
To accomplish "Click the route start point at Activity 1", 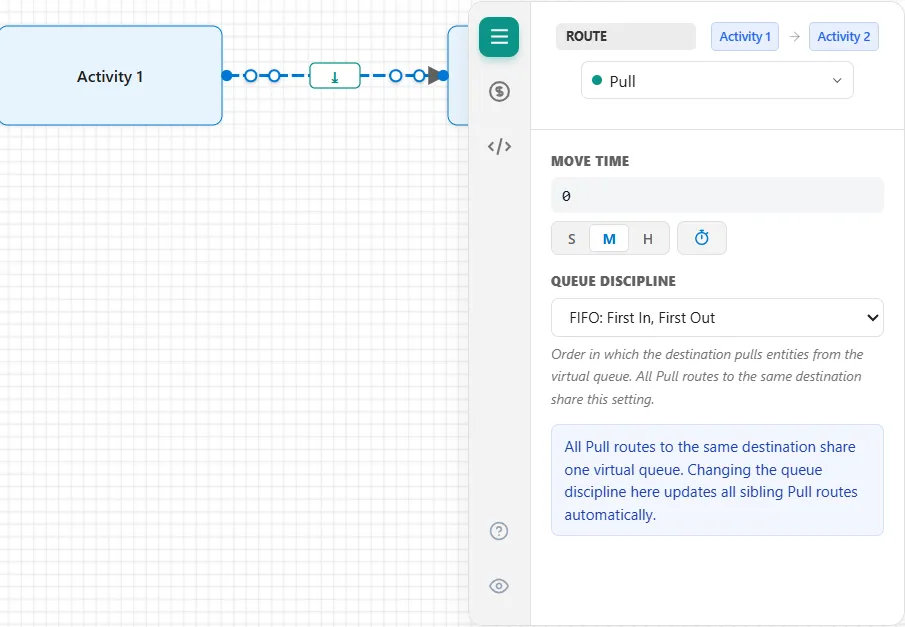I will [227, 76].
